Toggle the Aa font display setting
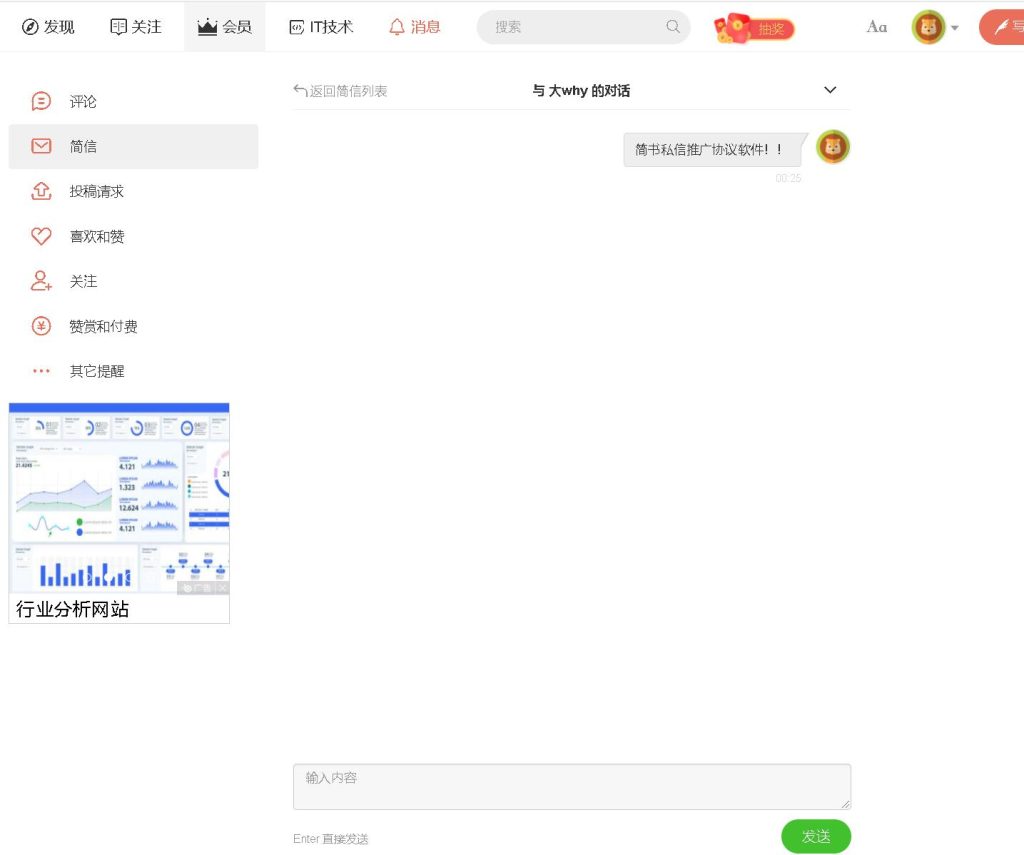 pyautogui.click(x=877, y=27)
